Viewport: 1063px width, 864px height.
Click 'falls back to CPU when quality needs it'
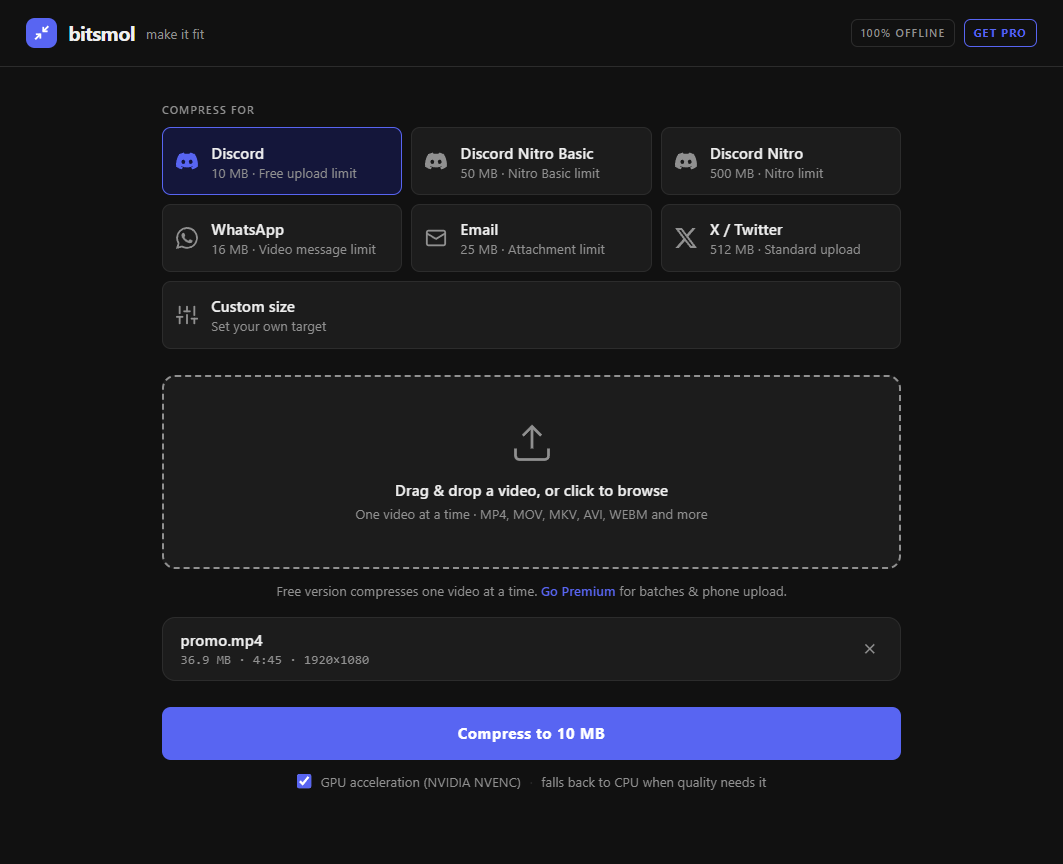coord(654,782)
